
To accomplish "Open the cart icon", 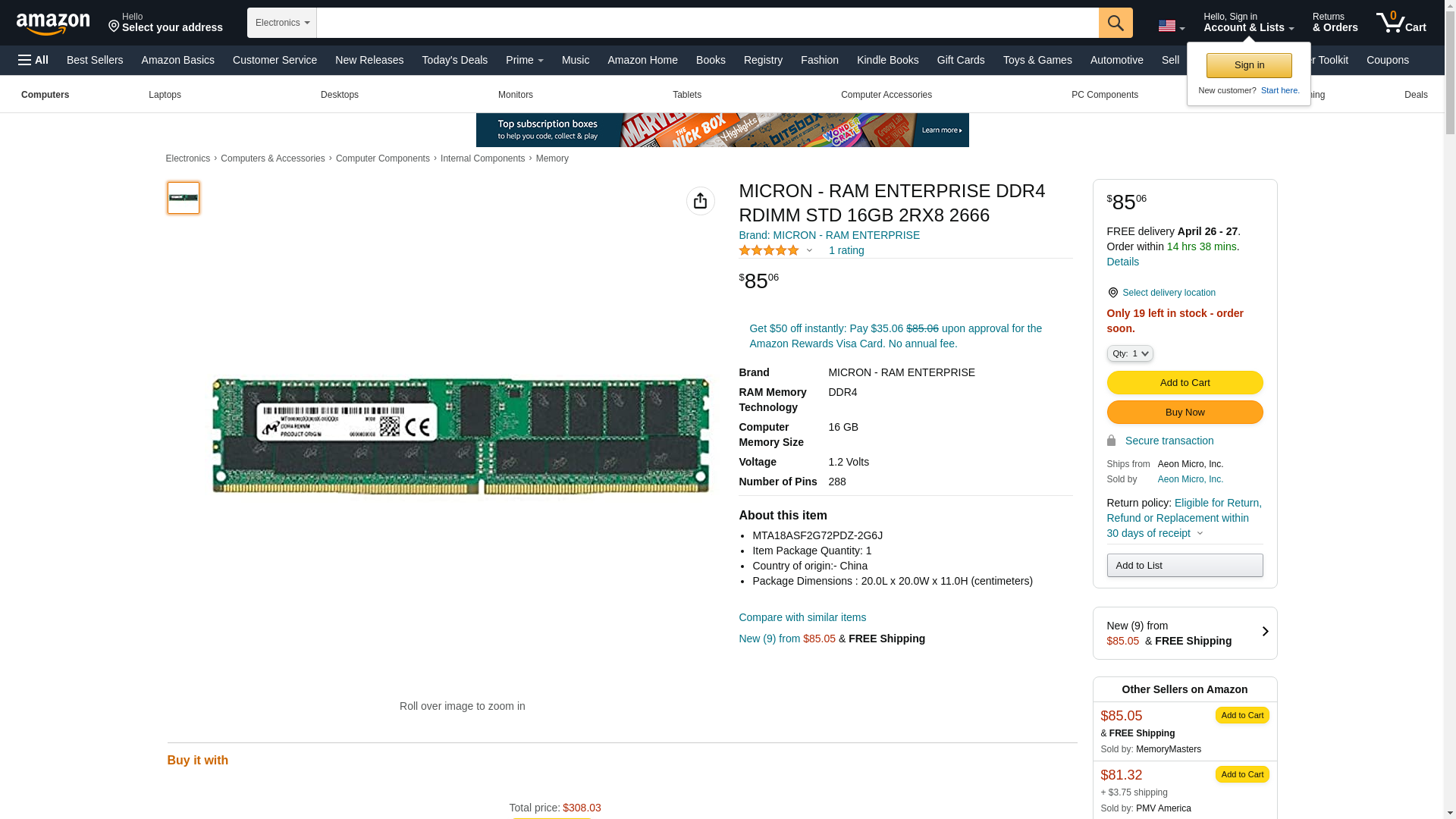I will [1400, 23].
